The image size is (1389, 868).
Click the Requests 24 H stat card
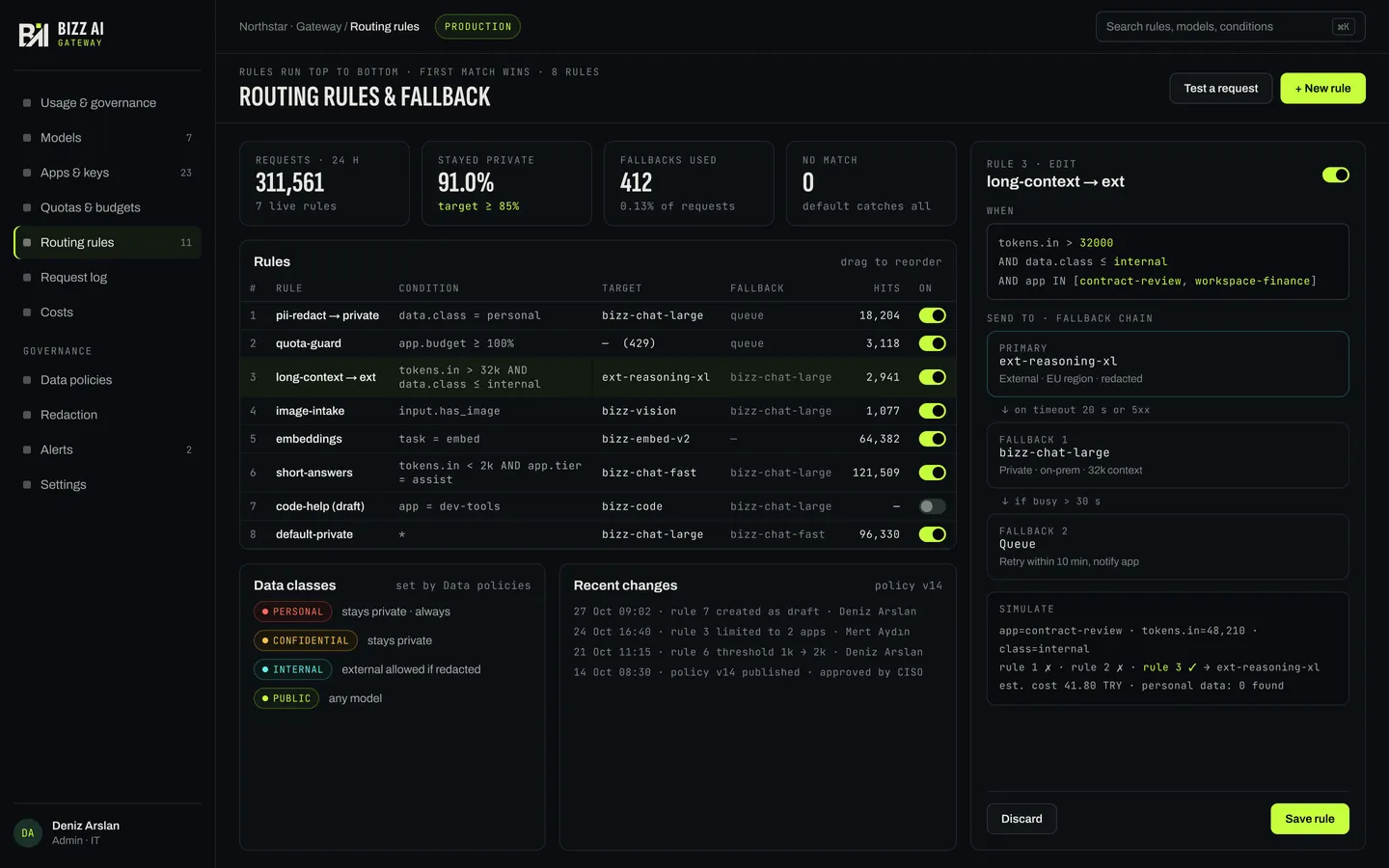tap(324, 183)
